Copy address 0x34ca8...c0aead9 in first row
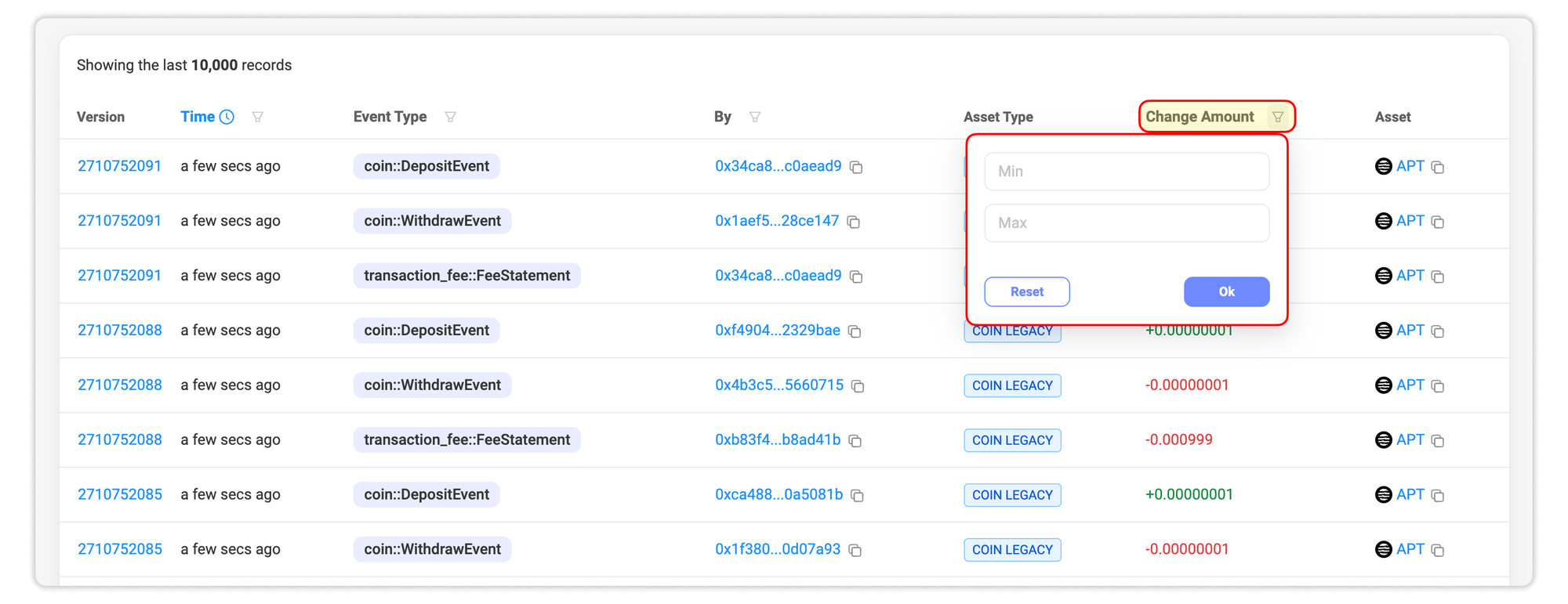 pyautogui.click(x=856, y=167)
